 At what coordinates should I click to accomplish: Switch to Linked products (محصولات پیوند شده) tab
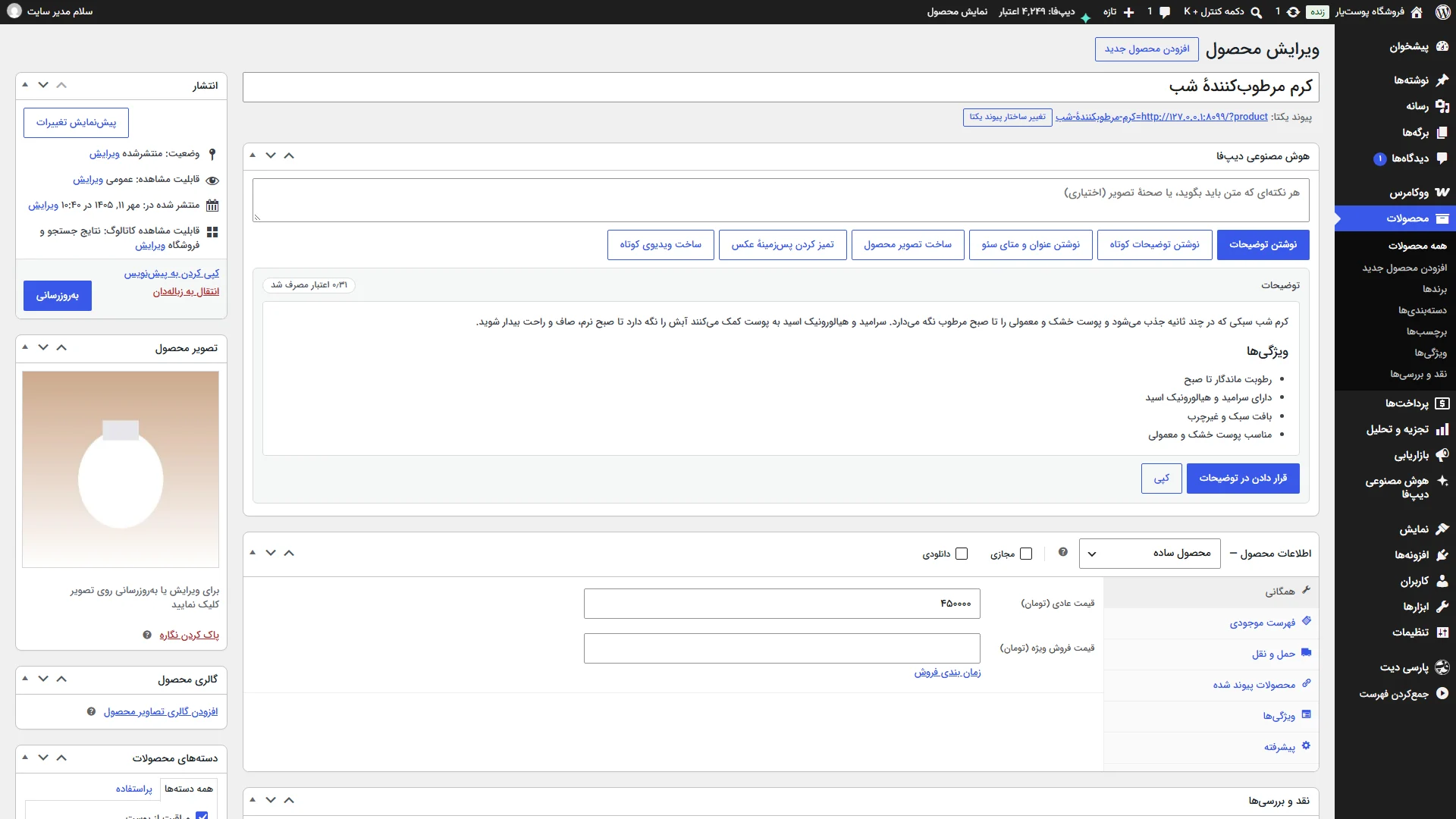coord(1211,685)
